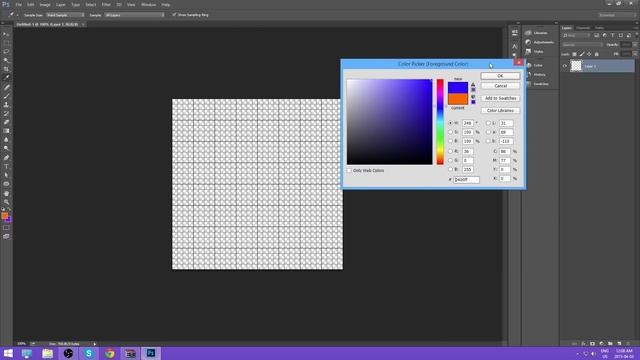Select the Eraser tool
This screenshot has height=360, width=640.
[x=6, y=122]
